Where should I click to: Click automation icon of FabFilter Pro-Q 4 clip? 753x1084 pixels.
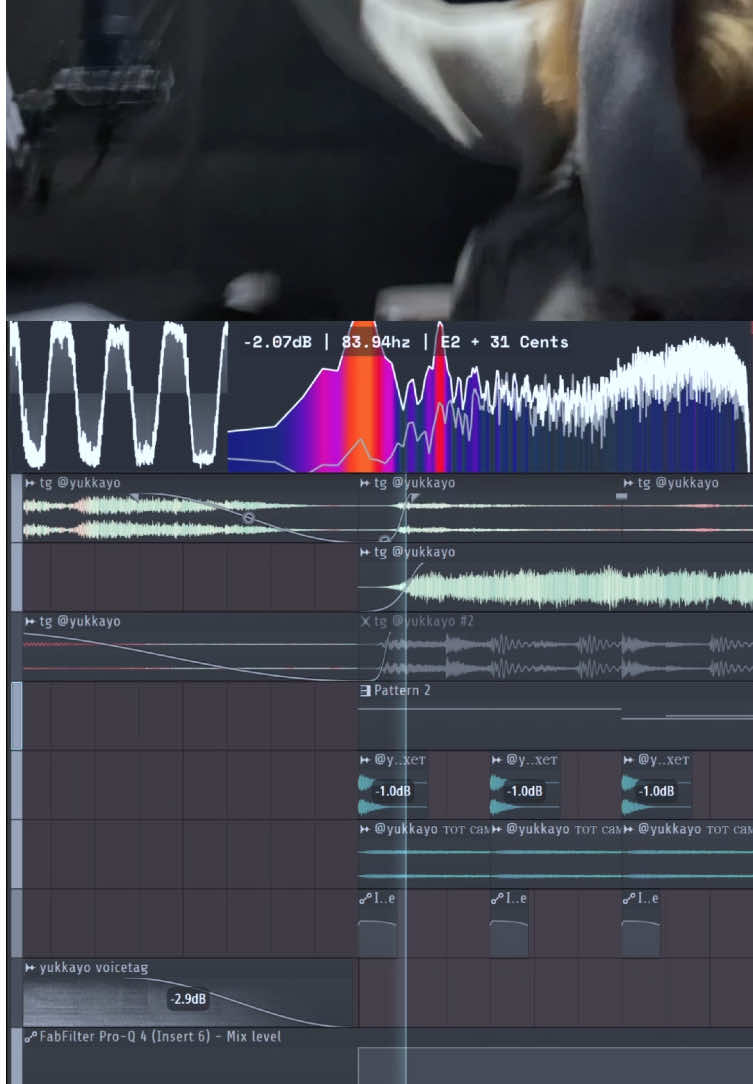pos(30,1037)
